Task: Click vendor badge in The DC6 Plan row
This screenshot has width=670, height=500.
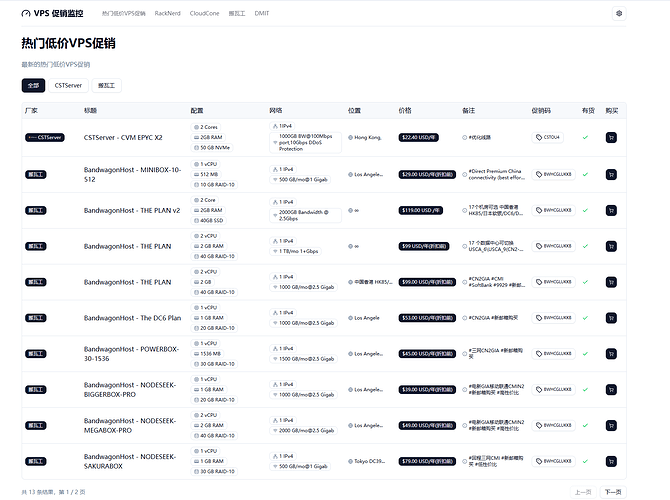Action: click(35, 318)
